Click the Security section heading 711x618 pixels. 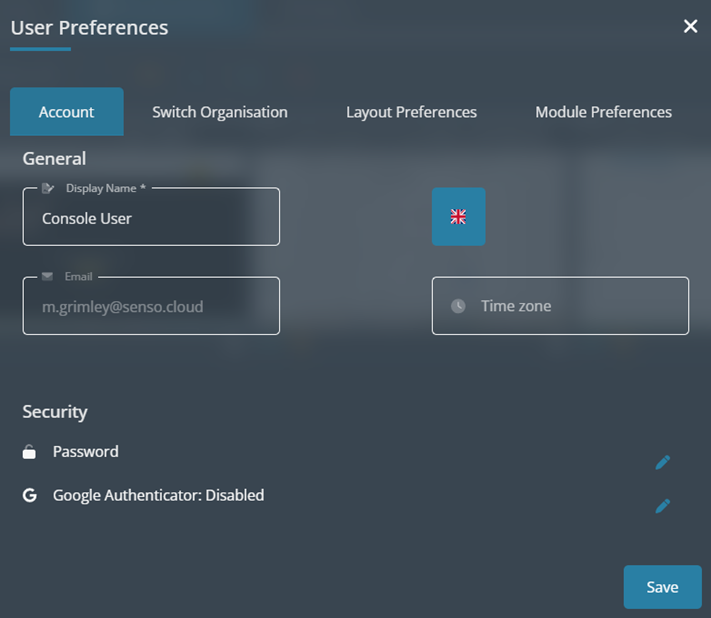[55, 412]
